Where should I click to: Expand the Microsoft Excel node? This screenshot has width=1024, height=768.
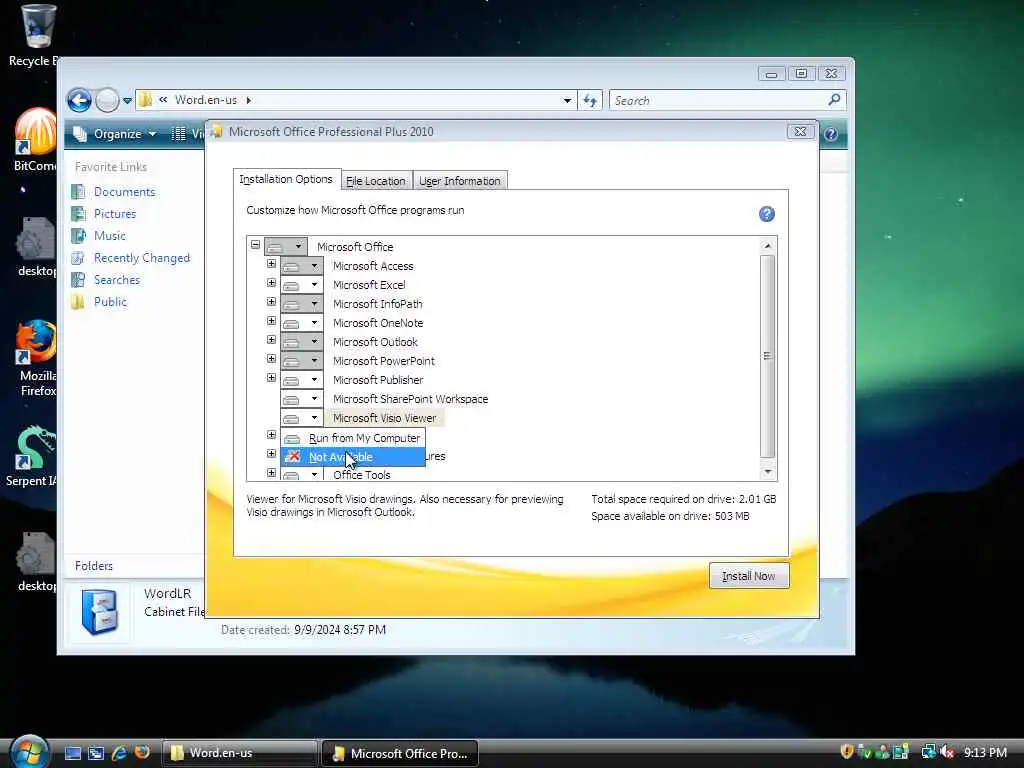click(272, 283)
